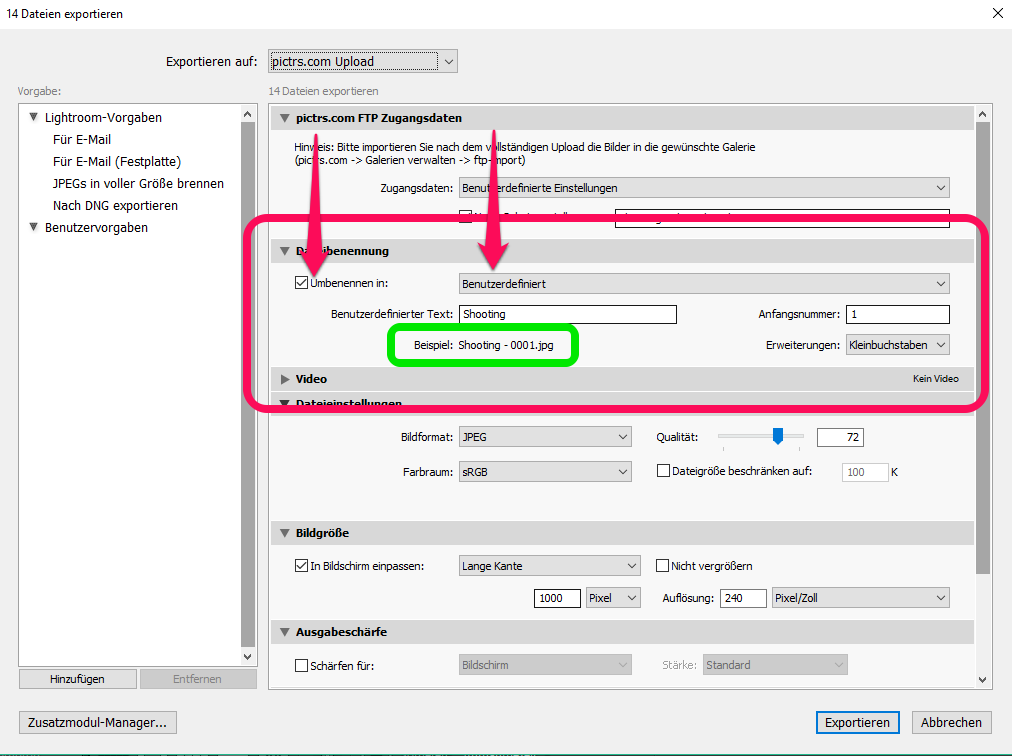Click the Entfernen button

click(197, 679)
